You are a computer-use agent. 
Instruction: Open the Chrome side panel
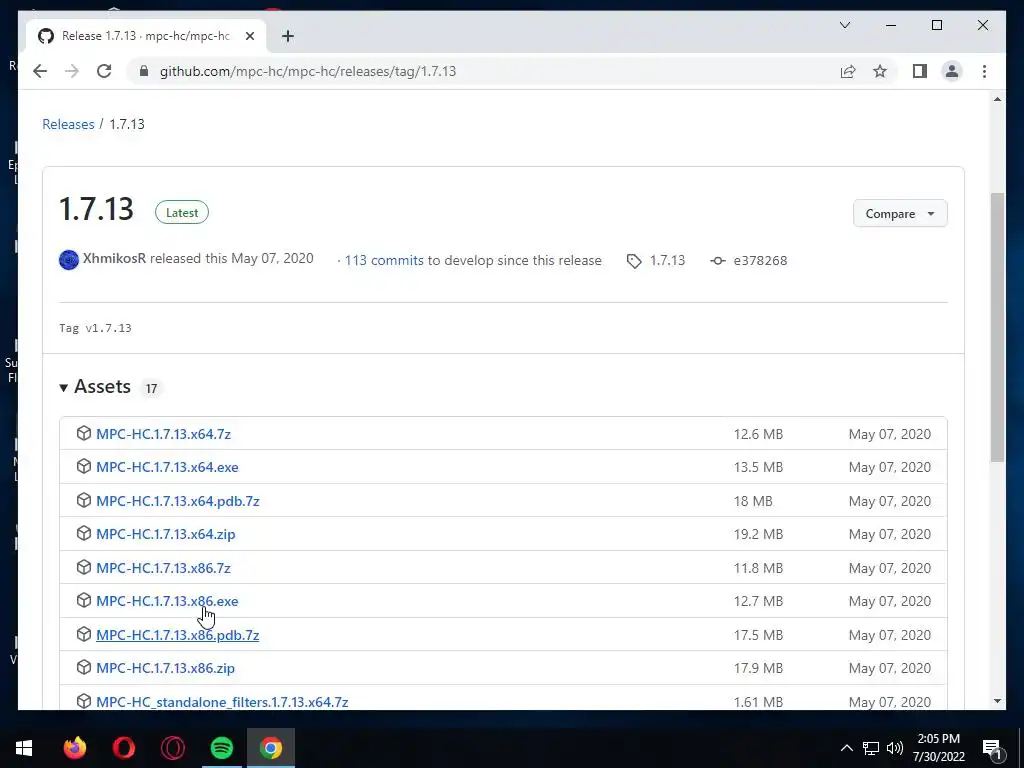[920, 71]
